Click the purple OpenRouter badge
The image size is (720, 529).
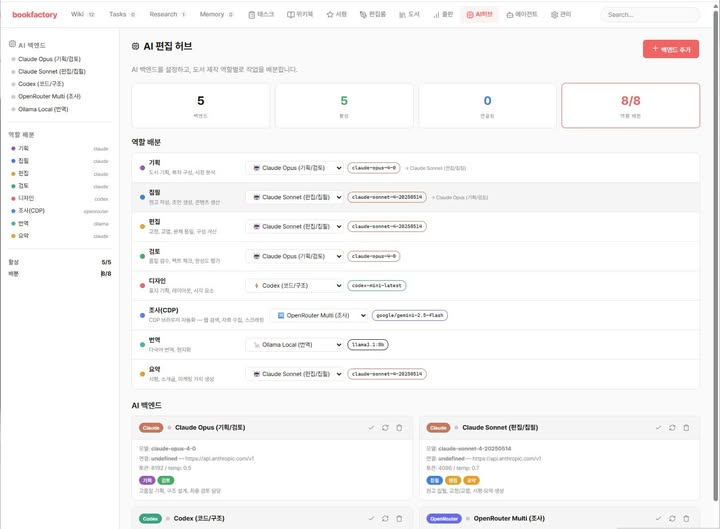click(x=444, y=518)
